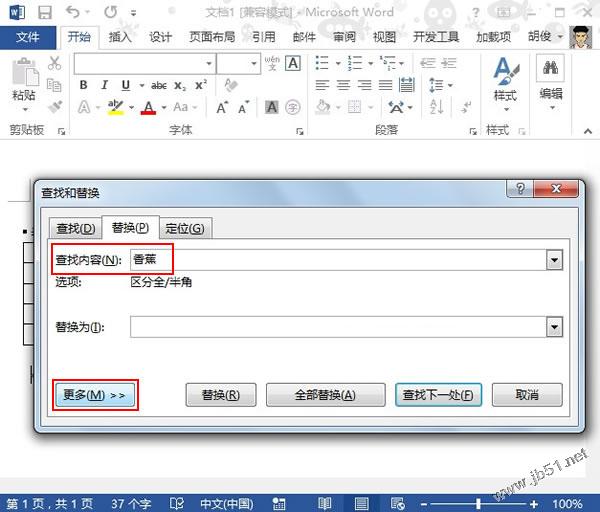This screenshot has width=600, height=512.
Task: Click the Paste clipboard icon
Action: (26, 72)
